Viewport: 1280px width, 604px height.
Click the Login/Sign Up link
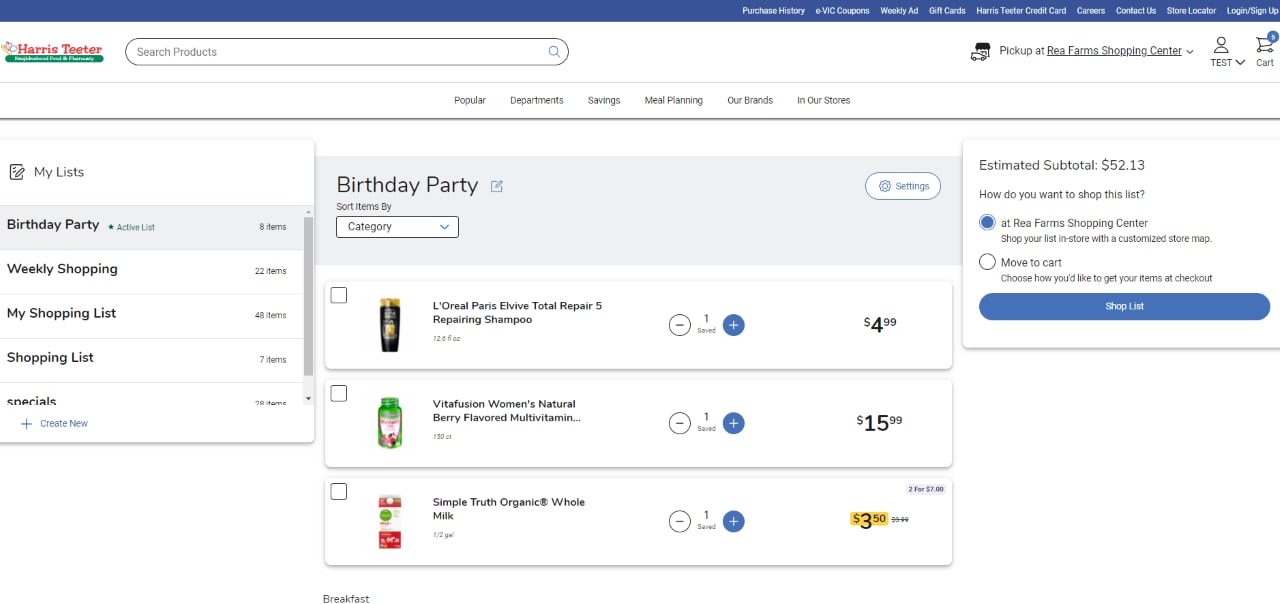1253,11
